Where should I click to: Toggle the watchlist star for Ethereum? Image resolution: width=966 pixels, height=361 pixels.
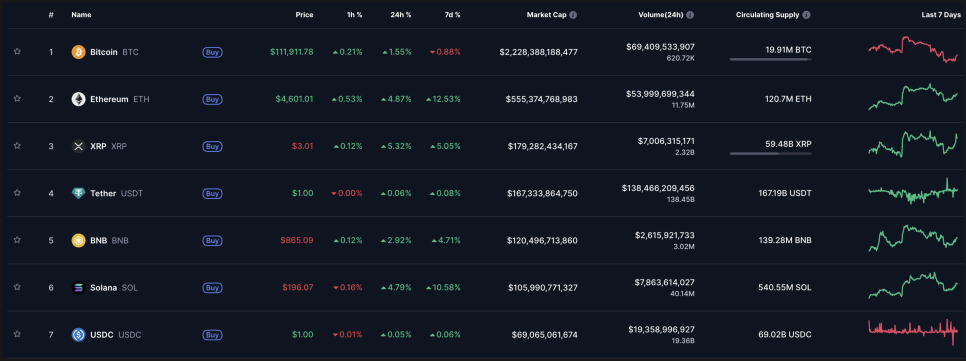click(17, 99)
